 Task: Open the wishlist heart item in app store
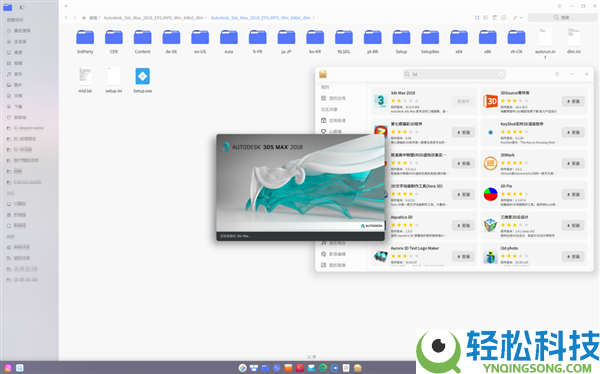pos(331,131)
